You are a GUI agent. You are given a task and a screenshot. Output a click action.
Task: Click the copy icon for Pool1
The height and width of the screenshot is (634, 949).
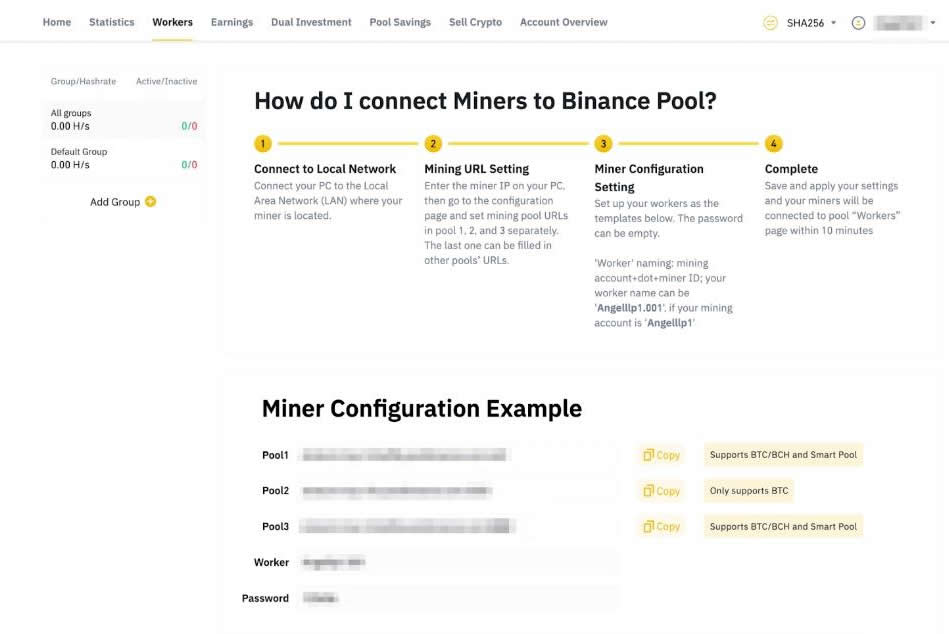point(648,455)
